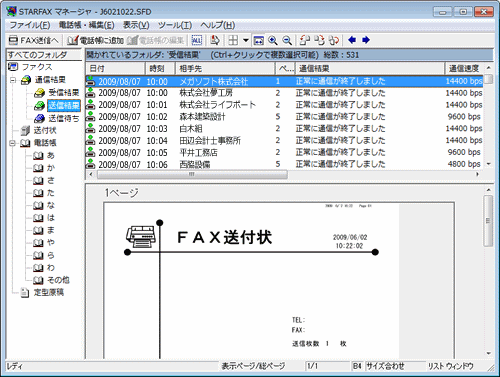Viewport: 500px width, 377px height.
Task: Click the rotate page right icon
Action: coord(319,41)
